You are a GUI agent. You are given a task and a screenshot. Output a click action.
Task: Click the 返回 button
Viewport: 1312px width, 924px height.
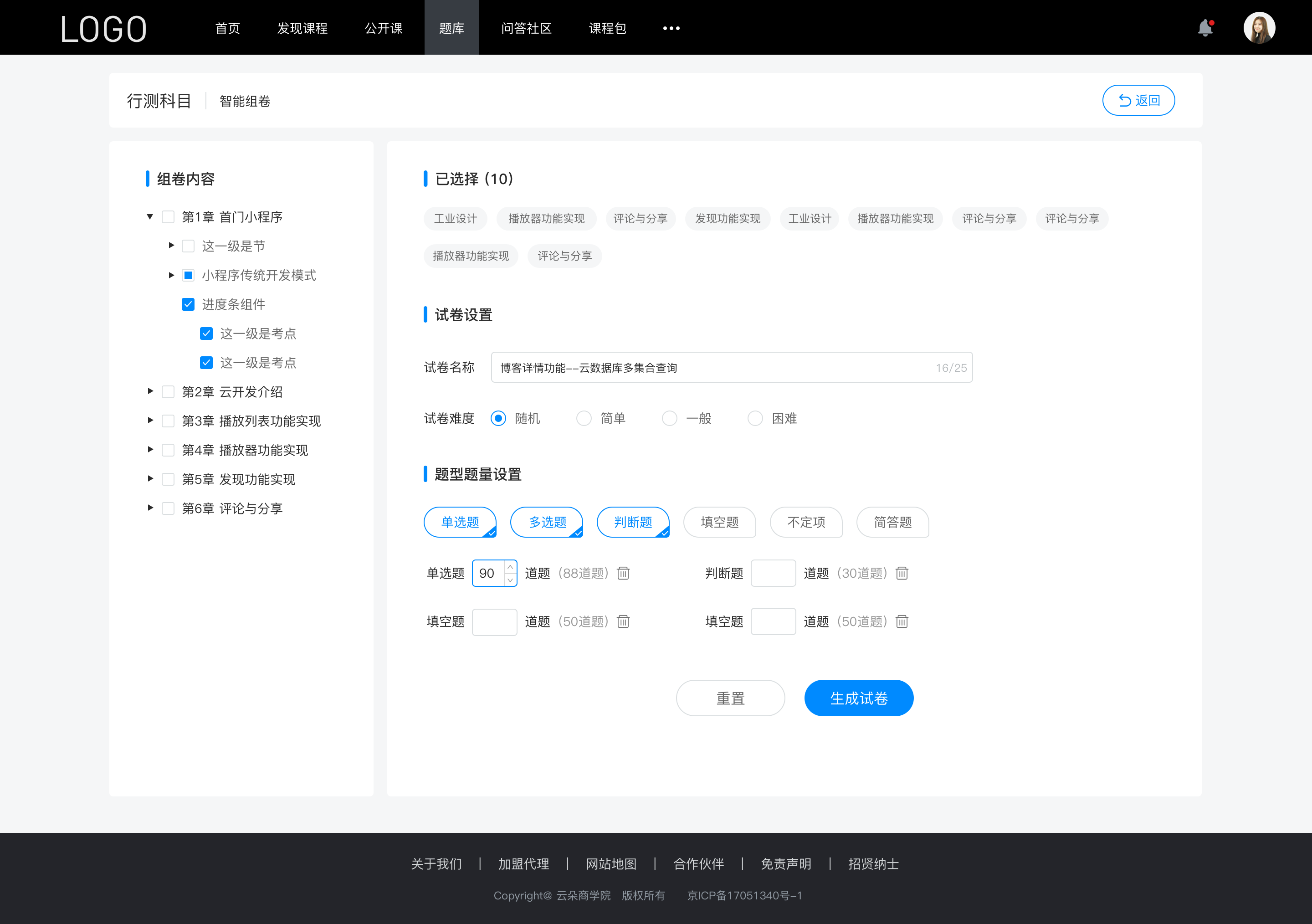[x=1138, y=99]
